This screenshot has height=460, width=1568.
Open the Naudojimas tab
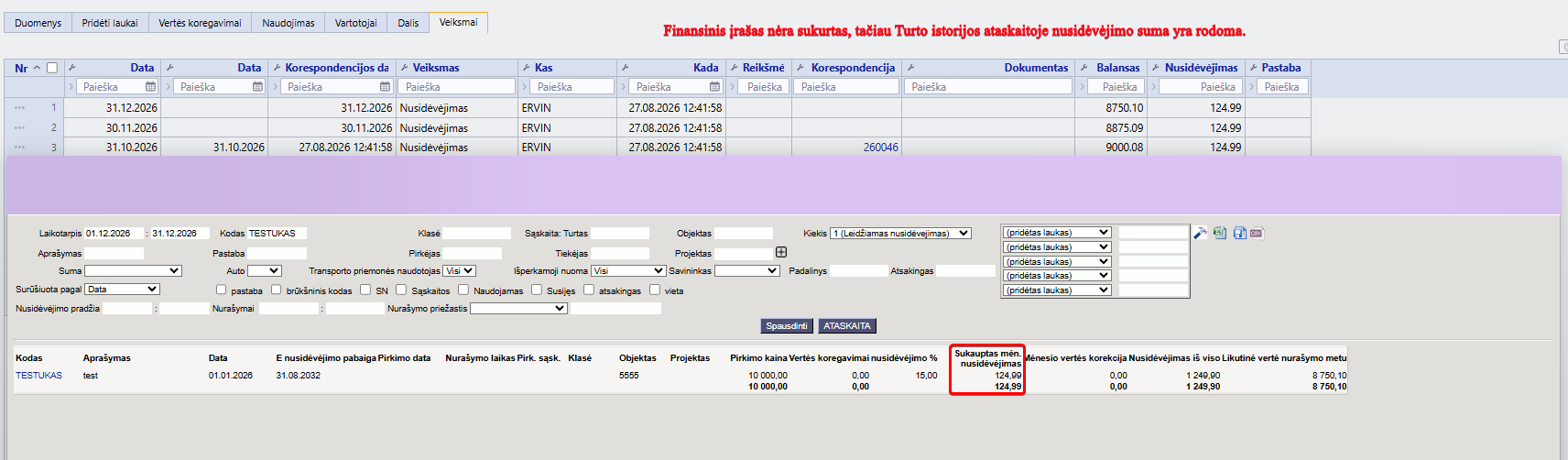click(x=289, y=23)
